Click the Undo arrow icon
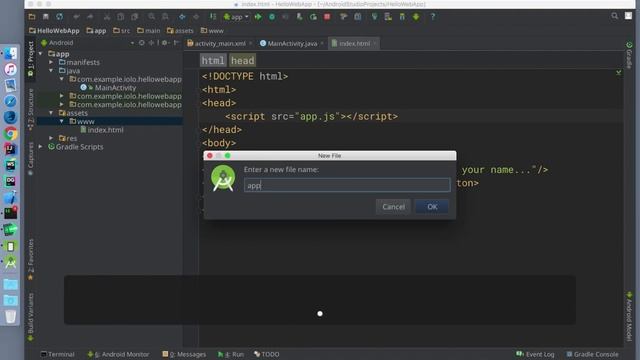This screenshot has height=360, width=640. click(x=76, y=17)
